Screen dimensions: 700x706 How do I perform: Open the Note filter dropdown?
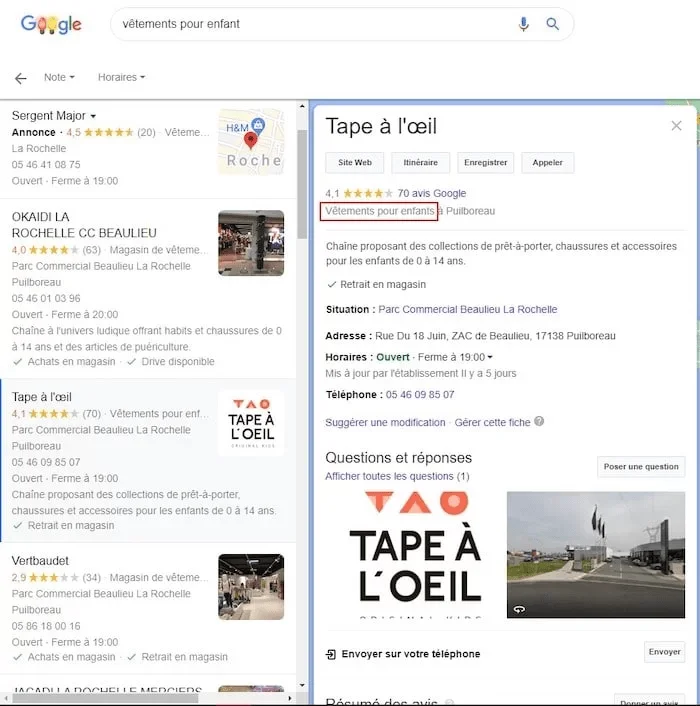(x=59, y=77)
